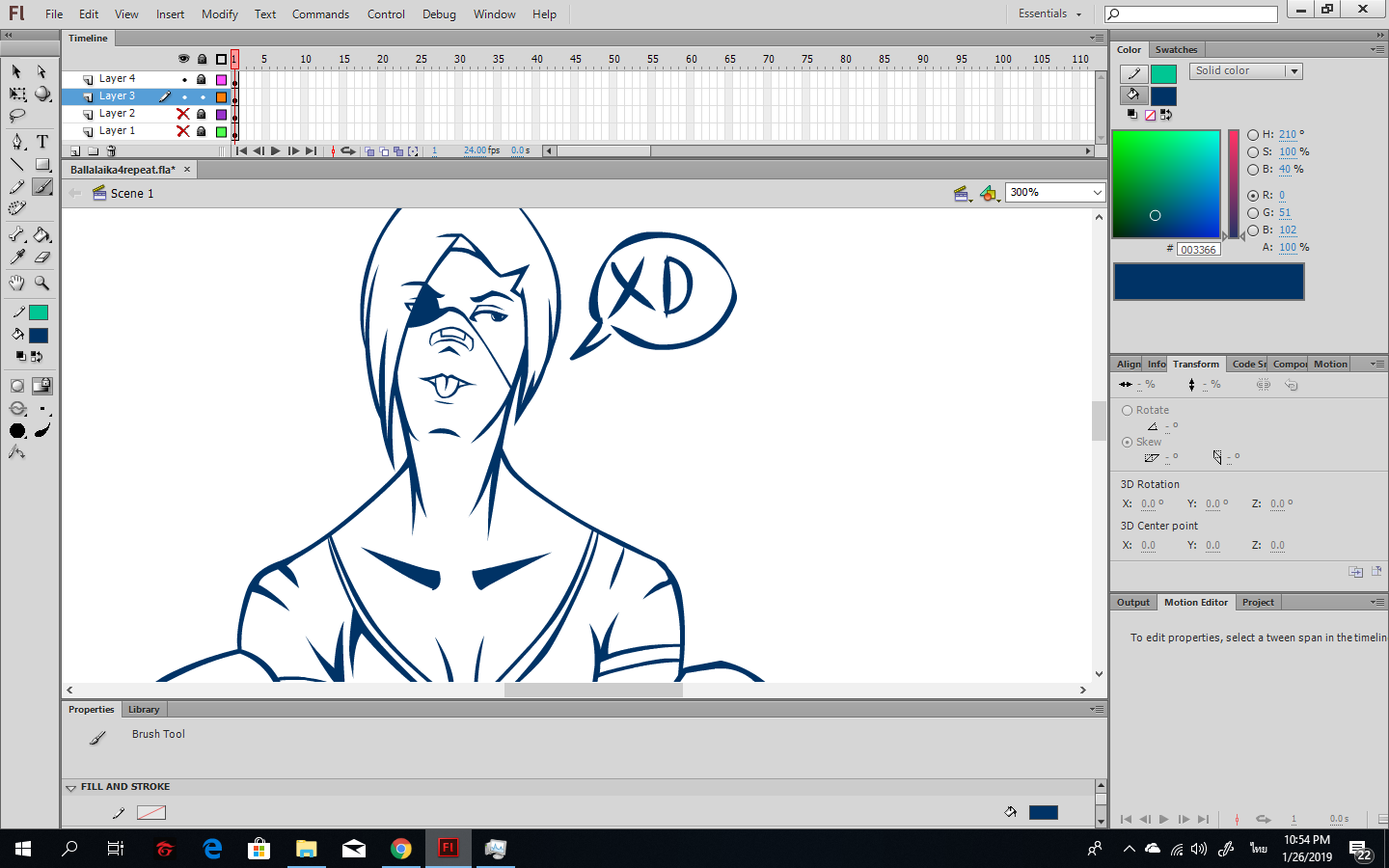Click the New Layer icon in timeline
The height and width of the screenshot is (868, 1389).
tap(75, 150)
